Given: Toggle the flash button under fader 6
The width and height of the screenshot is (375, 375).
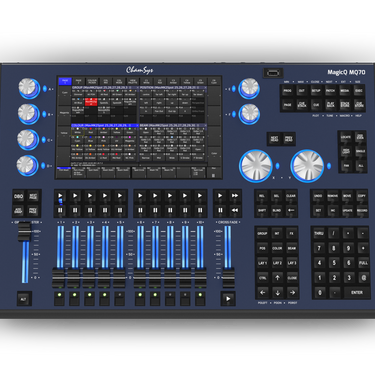Looking at the screenshot, I should 140,298.
